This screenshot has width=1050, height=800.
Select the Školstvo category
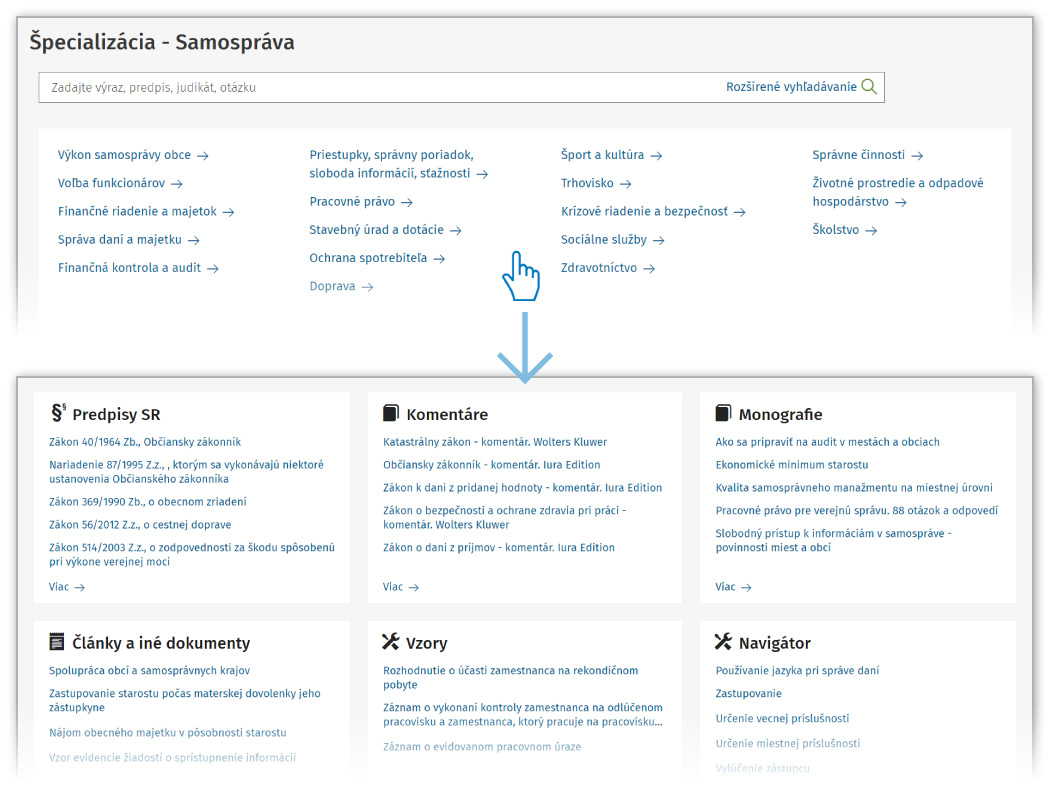(x=835, y=230)
